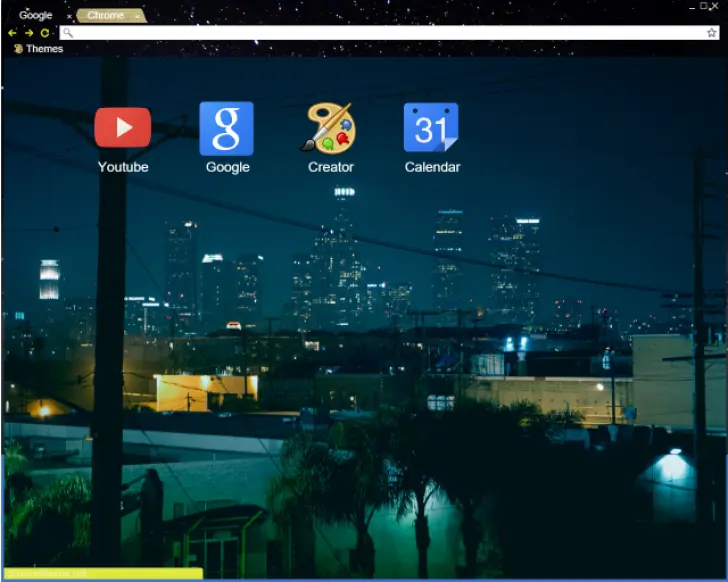Launch the Google search app icon
This screenshot has width=728, height=582.
pyautogui.click(x=227, y=128)
